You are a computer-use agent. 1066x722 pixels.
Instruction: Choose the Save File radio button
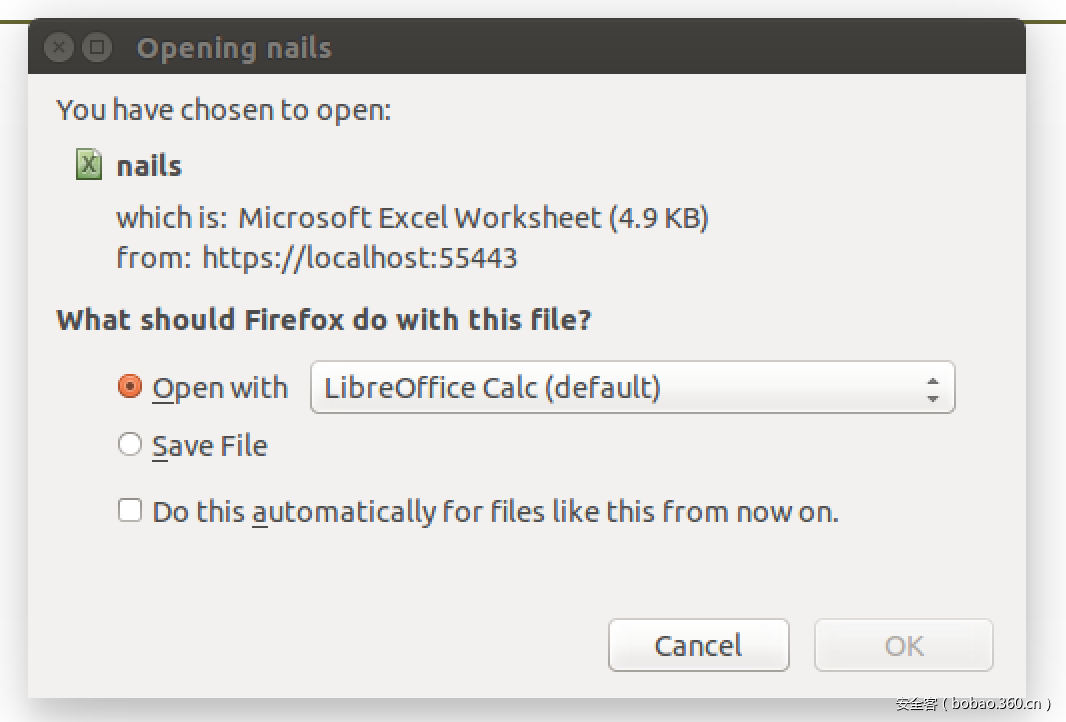130,445
